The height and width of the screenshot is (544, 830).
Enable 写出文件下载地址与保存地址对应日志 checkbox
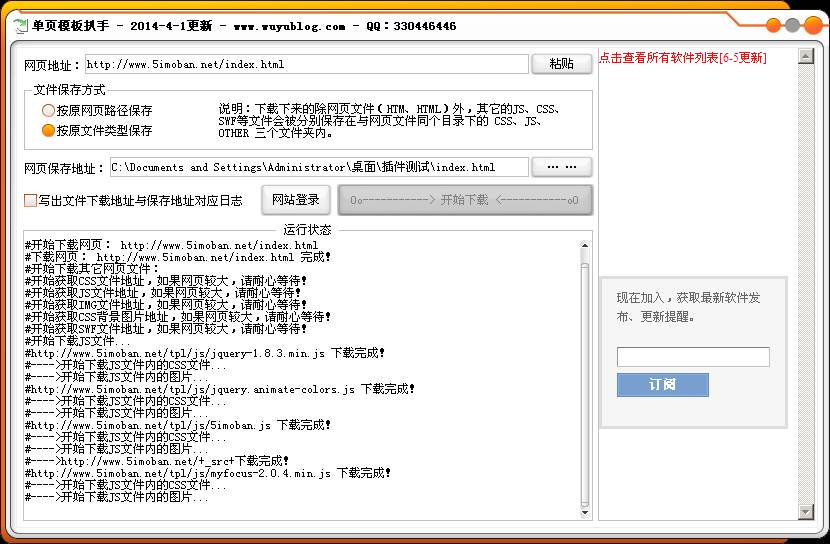pos(31,200)
